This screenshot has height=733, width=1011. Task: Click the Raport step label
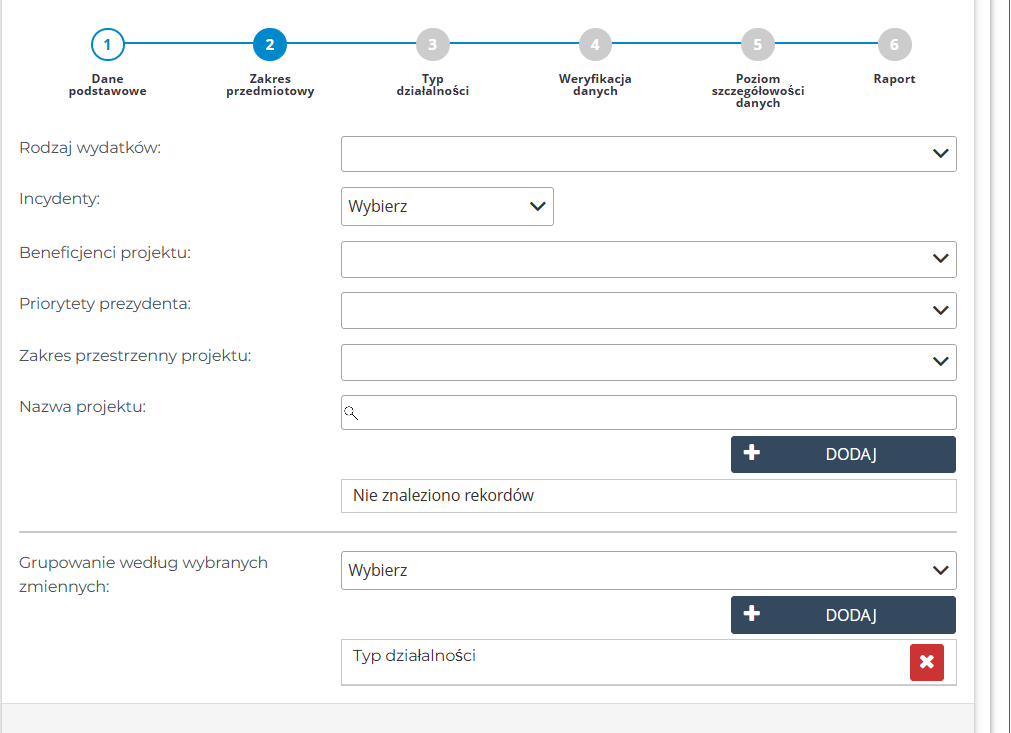click(894, 79)
